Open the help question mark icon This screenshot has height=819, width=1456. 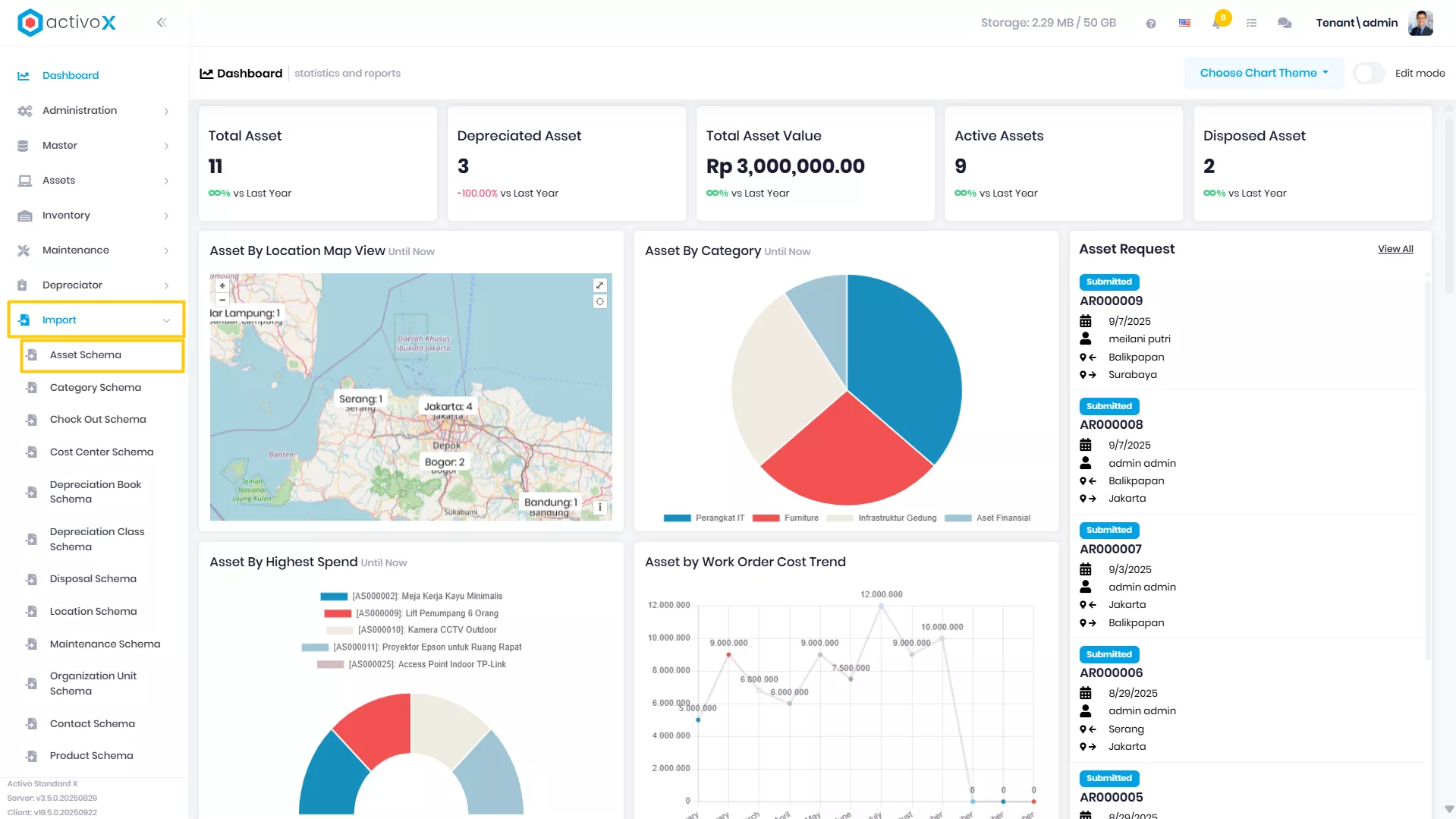pyautogui.click(x=1151, y=24)
